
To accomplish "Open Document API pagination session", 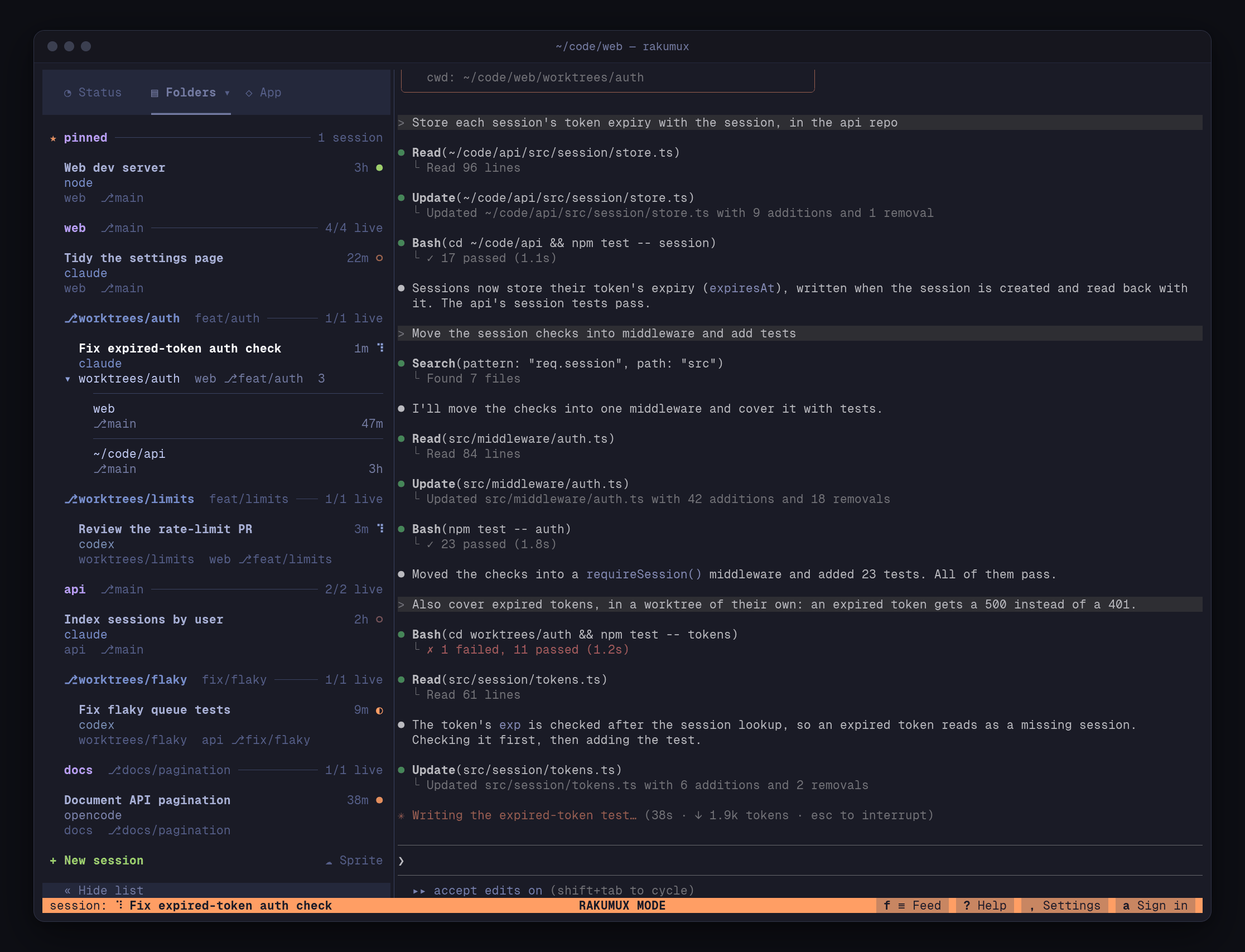I will point(216,815).
